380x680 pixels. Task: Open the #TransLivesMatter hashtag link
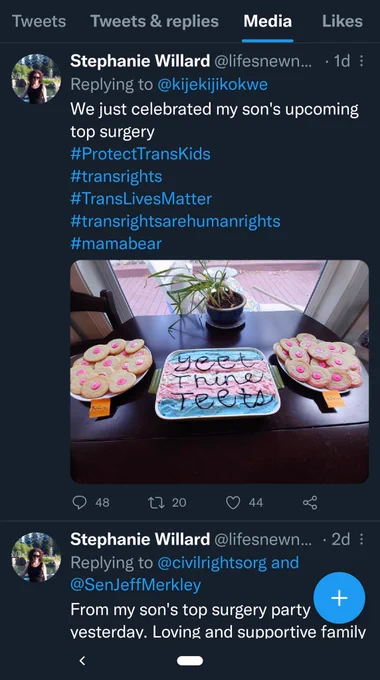tap(141, 199)
